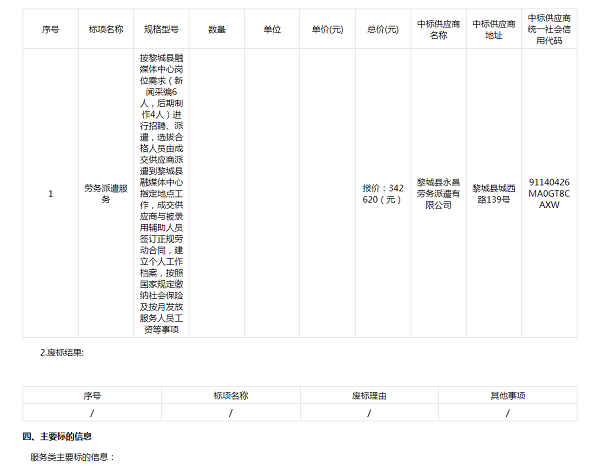600x466 pixels.
Task: Click the specification text starting 按黎城县融媒体中心
Action: tap(160, 193)
